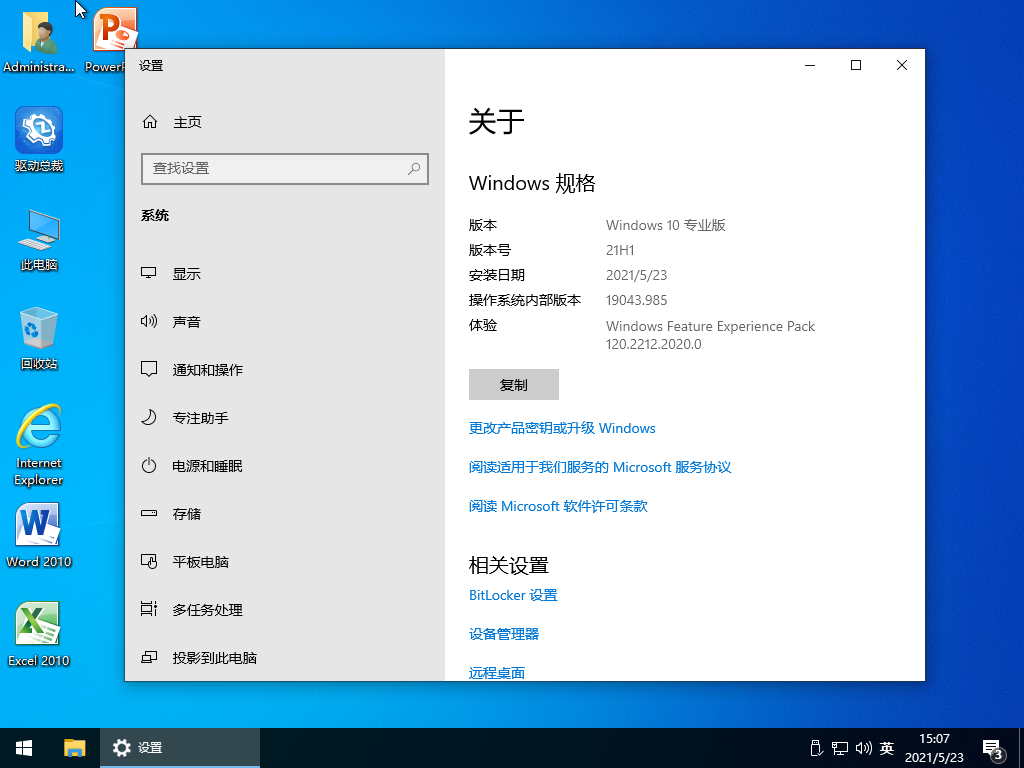
Task: Open 电源和睡眠 power icon
Action: (x=149, y=465)
